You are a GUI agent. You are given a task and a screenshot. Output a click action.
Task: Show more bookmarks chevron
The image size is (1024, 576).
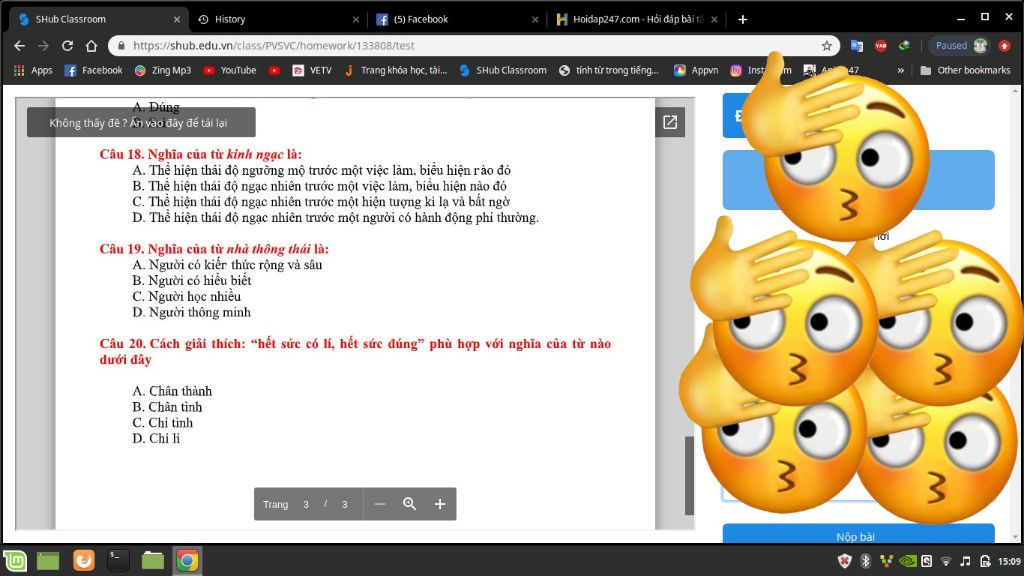901,71
